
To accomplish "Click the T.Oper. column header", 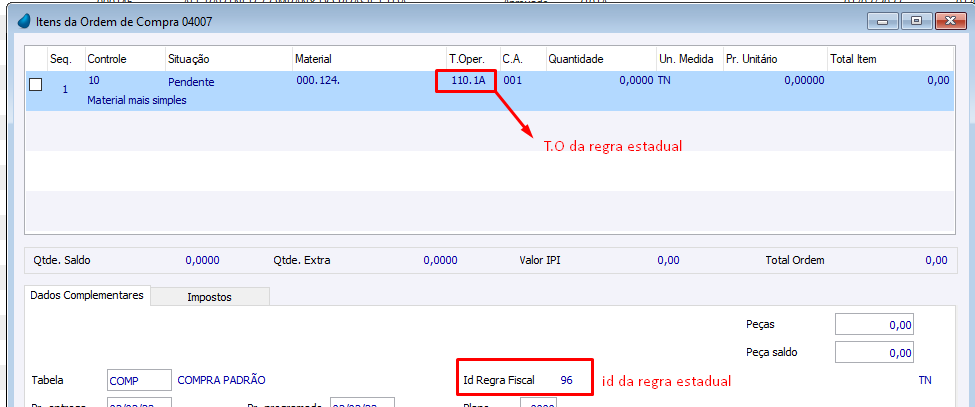I will click(473, 59).
